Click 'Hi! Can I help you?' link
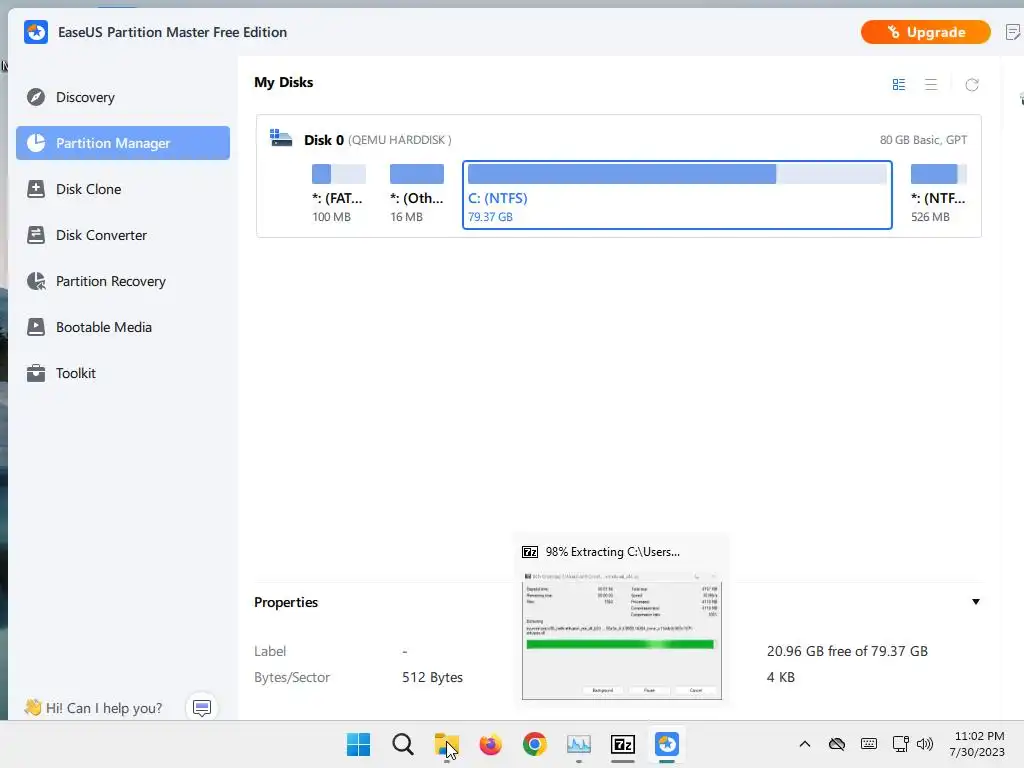This screenshot has height=768, width=1024. tap(104, 708)
